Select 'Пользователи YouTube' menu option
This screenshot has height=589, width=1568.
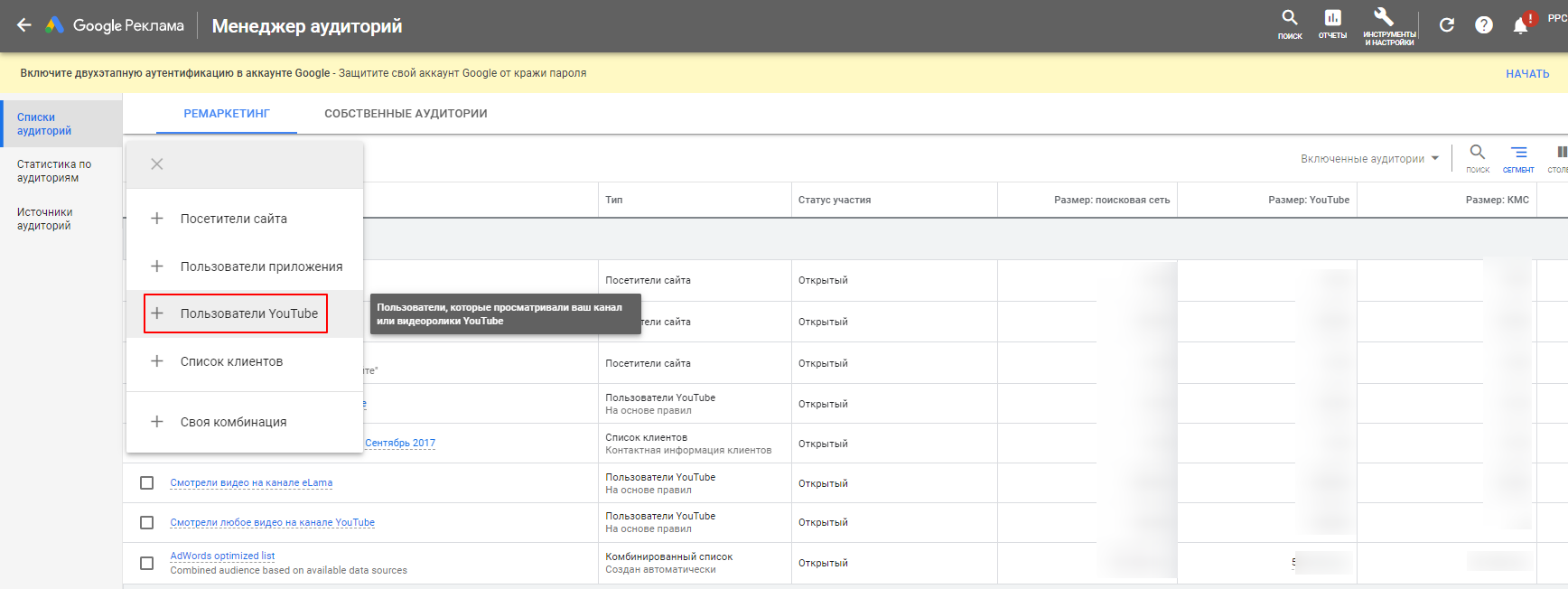(x=248, y=313)
